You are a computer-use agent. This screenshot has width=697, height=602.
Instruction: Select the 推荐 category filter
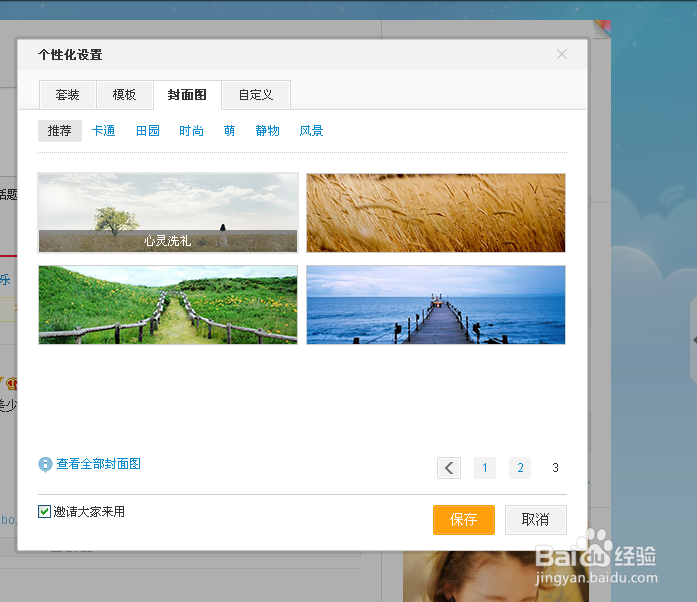coord(60,131)
